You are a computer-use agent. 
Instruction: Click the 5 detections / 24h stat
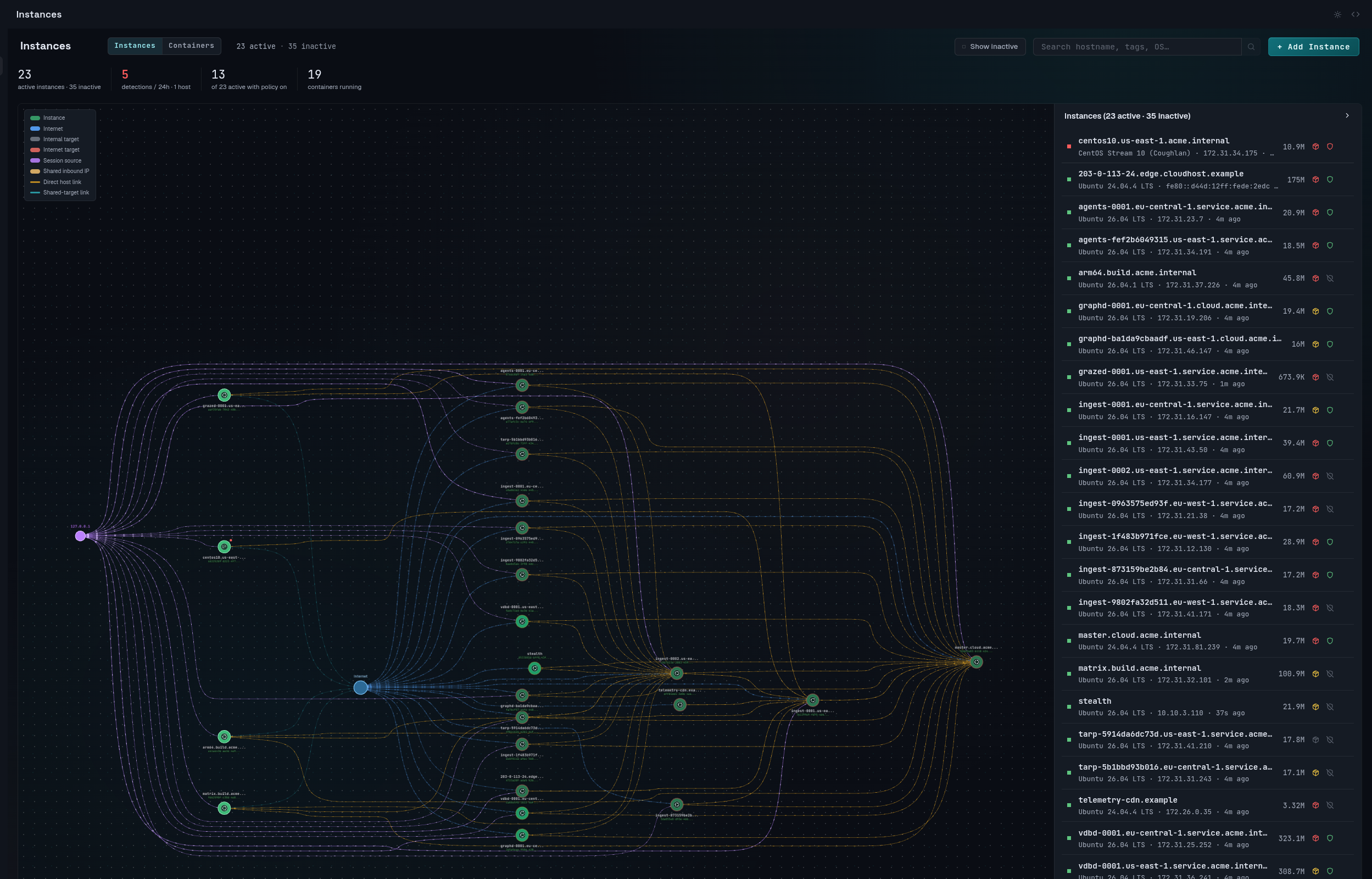coord(156,79)
